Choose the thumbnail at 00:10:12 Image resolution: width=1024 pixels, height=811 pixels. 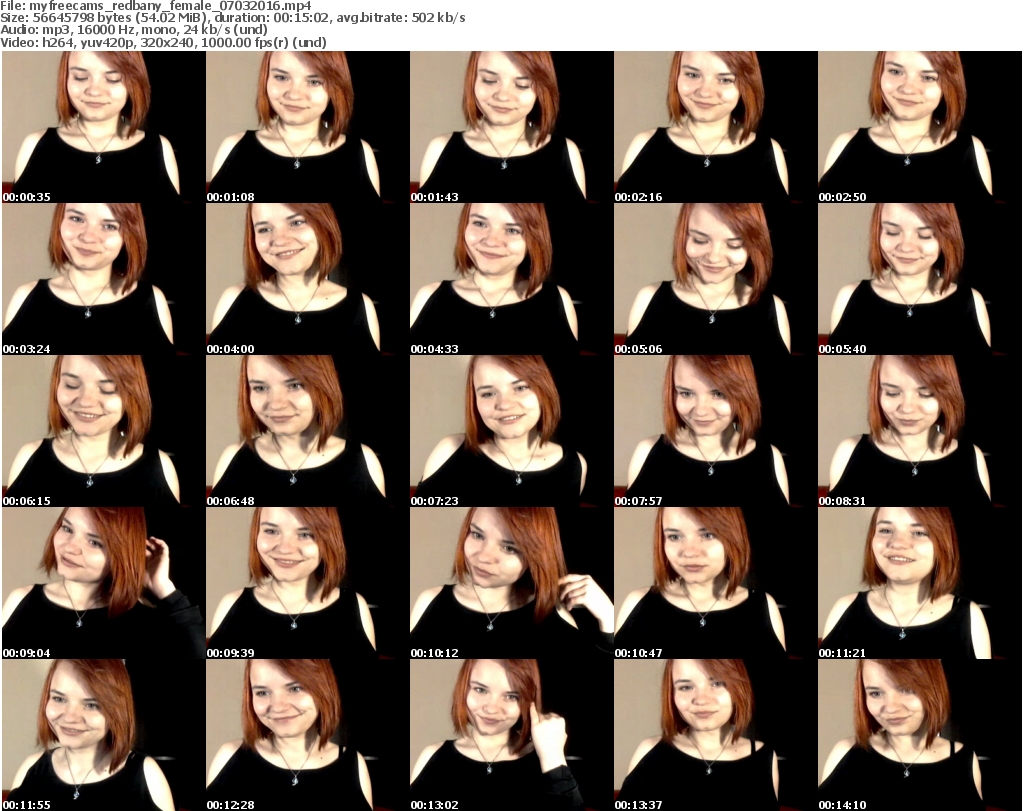(510, 583)
